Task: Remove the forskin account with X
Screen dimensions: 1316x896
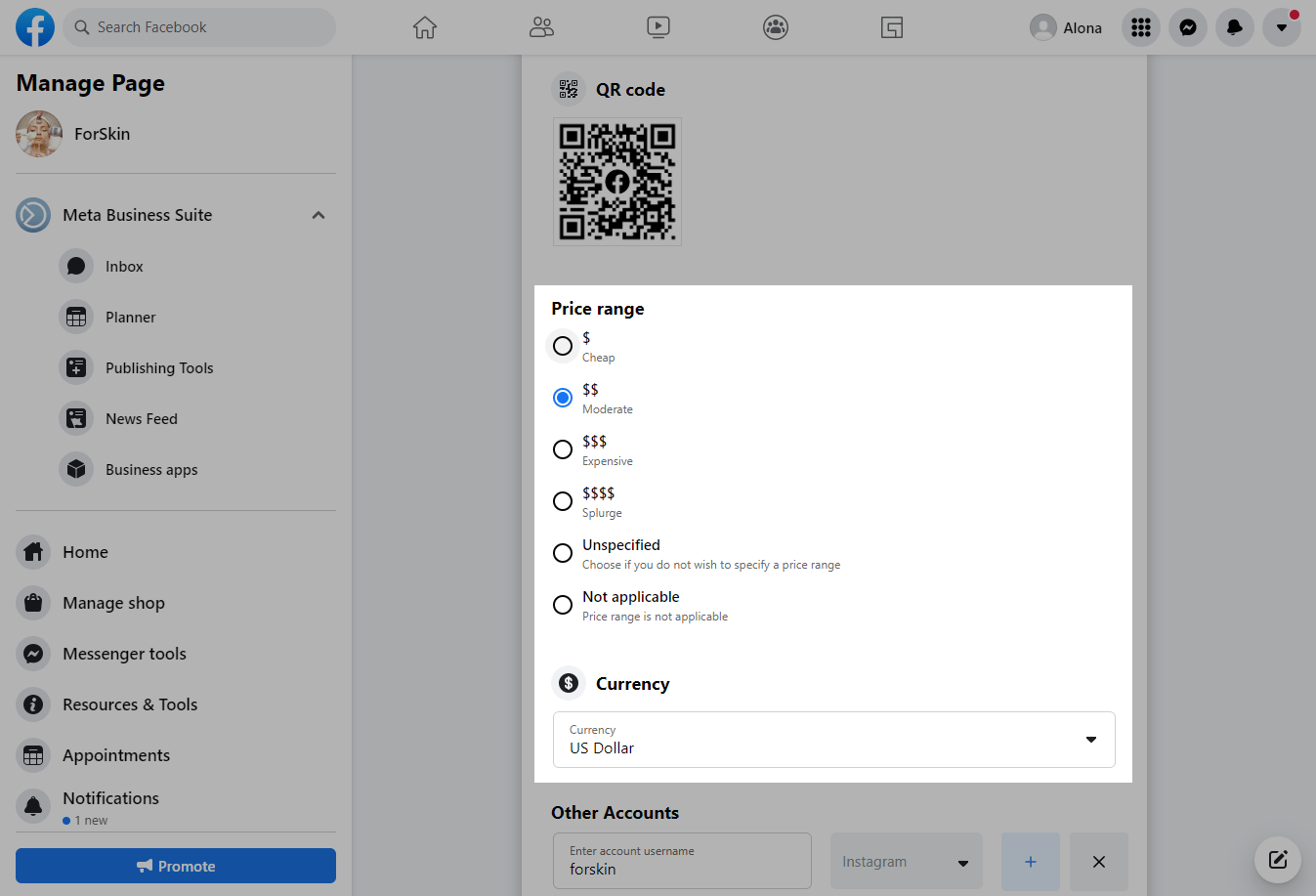Action: coord(1099,862)
